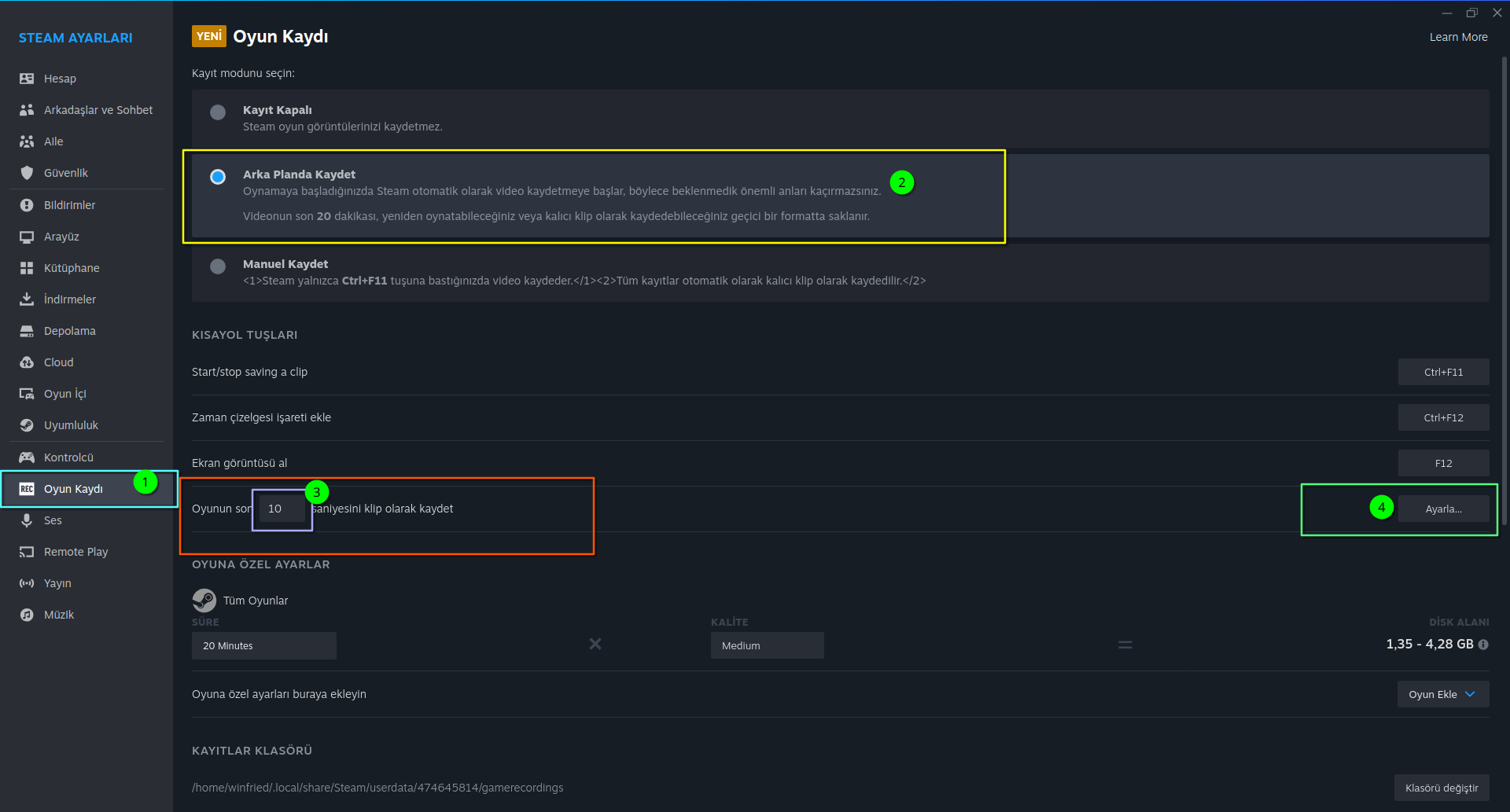This screenshot has width=1510, height=812.
Task: Go to Depolama settings section
Action: point(87,331)
